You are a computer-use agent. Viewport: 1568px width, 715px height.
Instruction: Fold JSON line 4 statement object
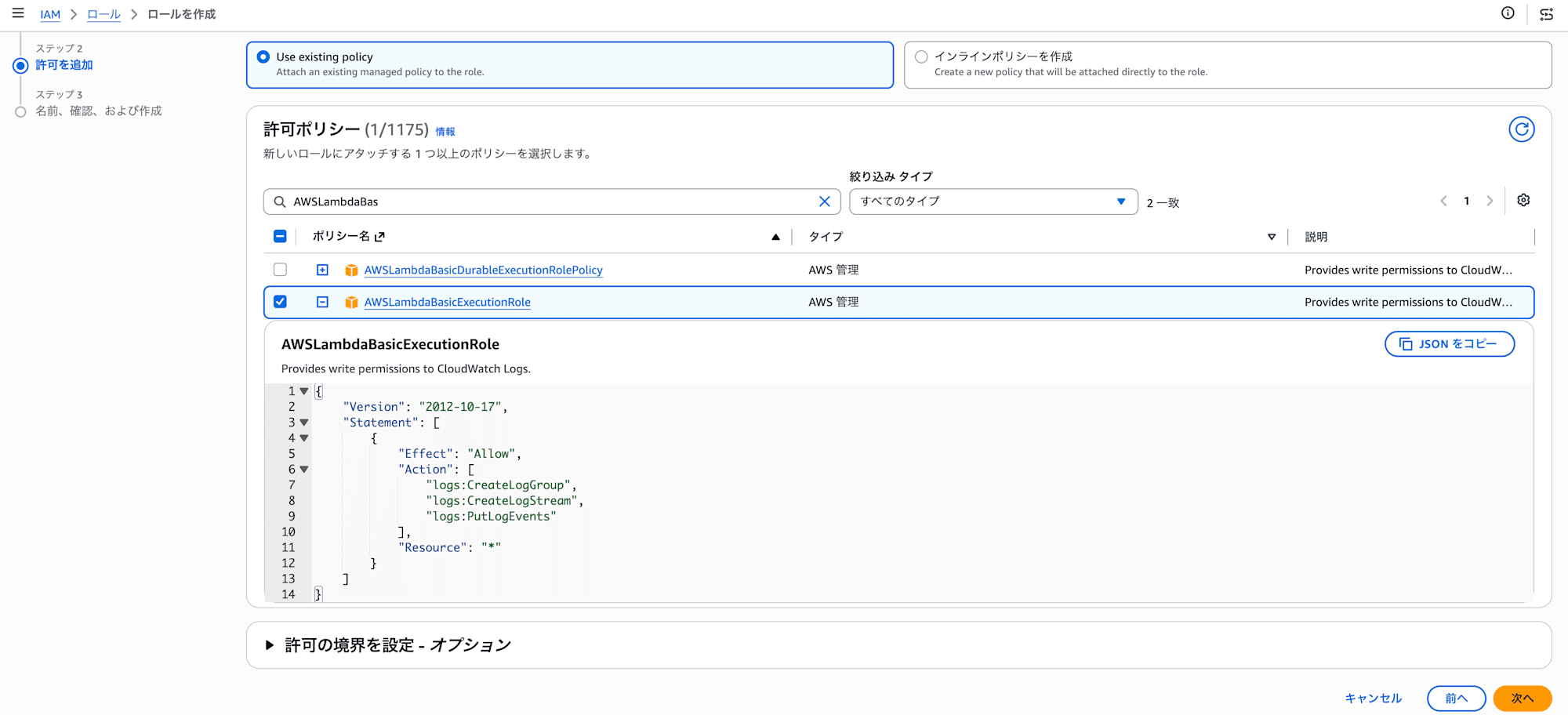point(304,438)
